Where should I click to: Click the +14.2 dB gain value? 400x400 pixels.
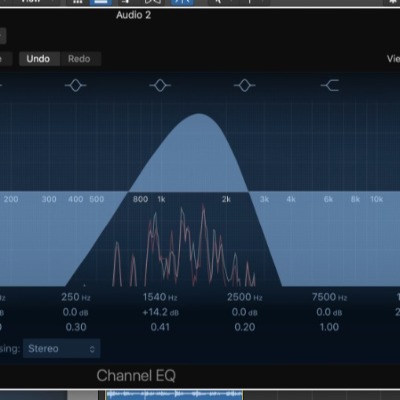(x=160, y=312)
